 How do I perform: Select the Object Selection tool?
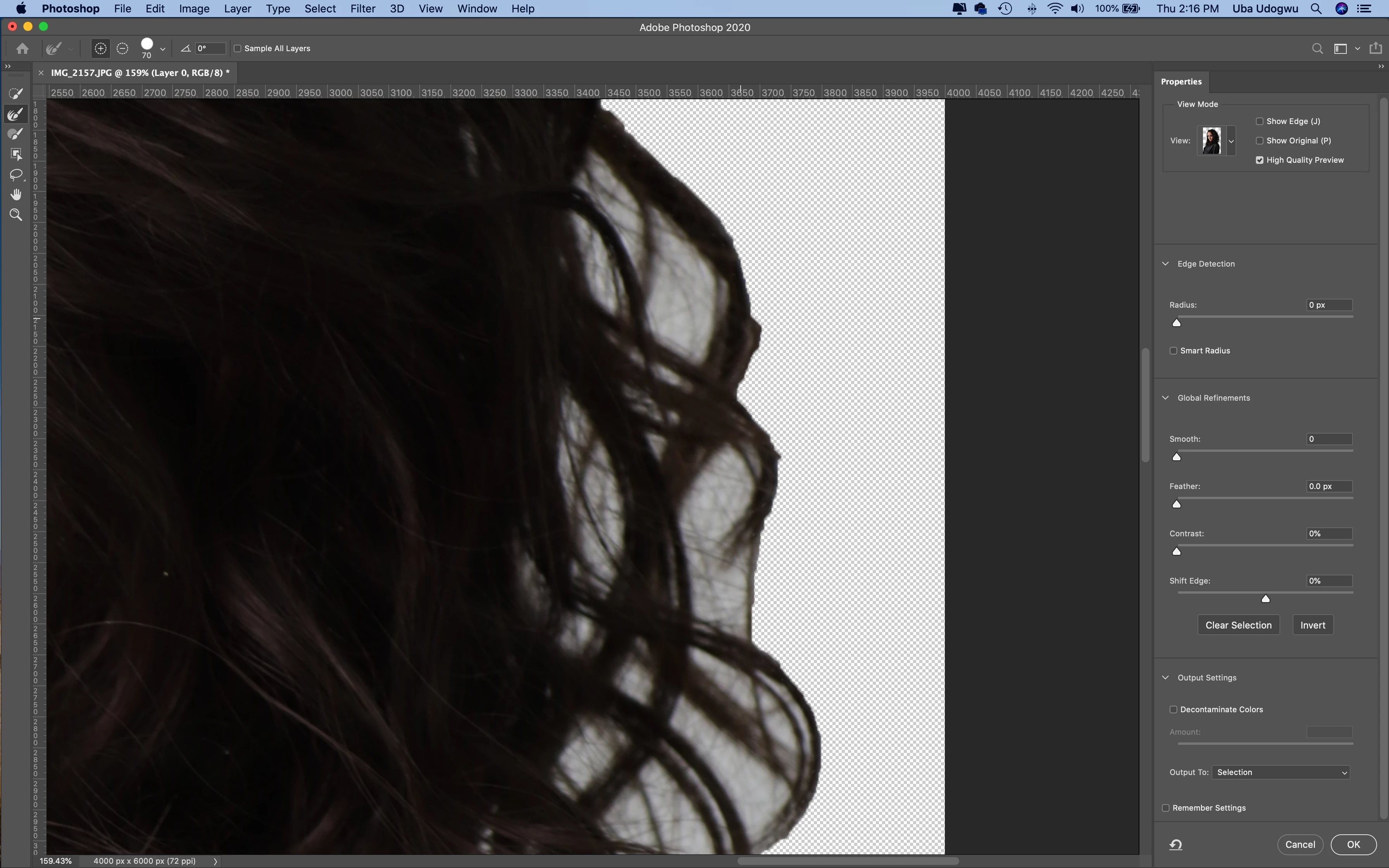[x=16, y=155]
